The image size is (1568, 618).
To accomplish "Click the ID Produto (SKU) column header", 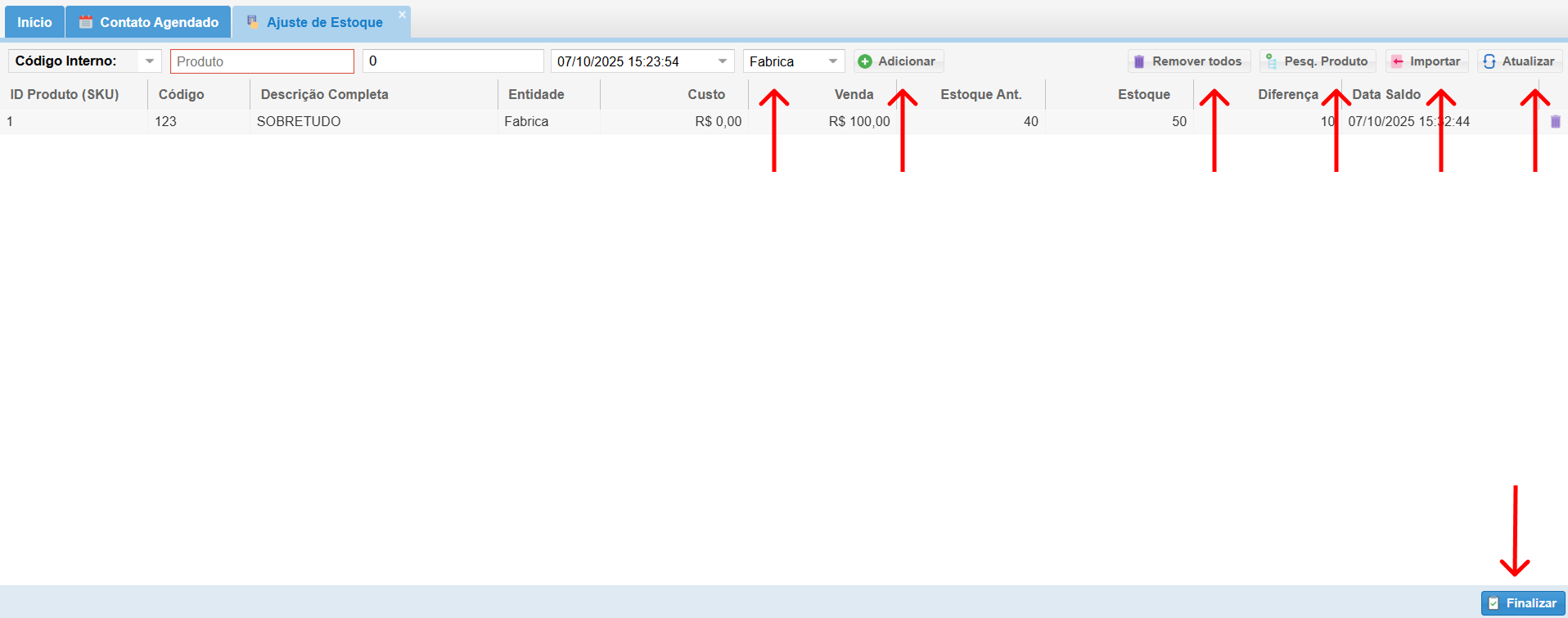I will 65,94.
